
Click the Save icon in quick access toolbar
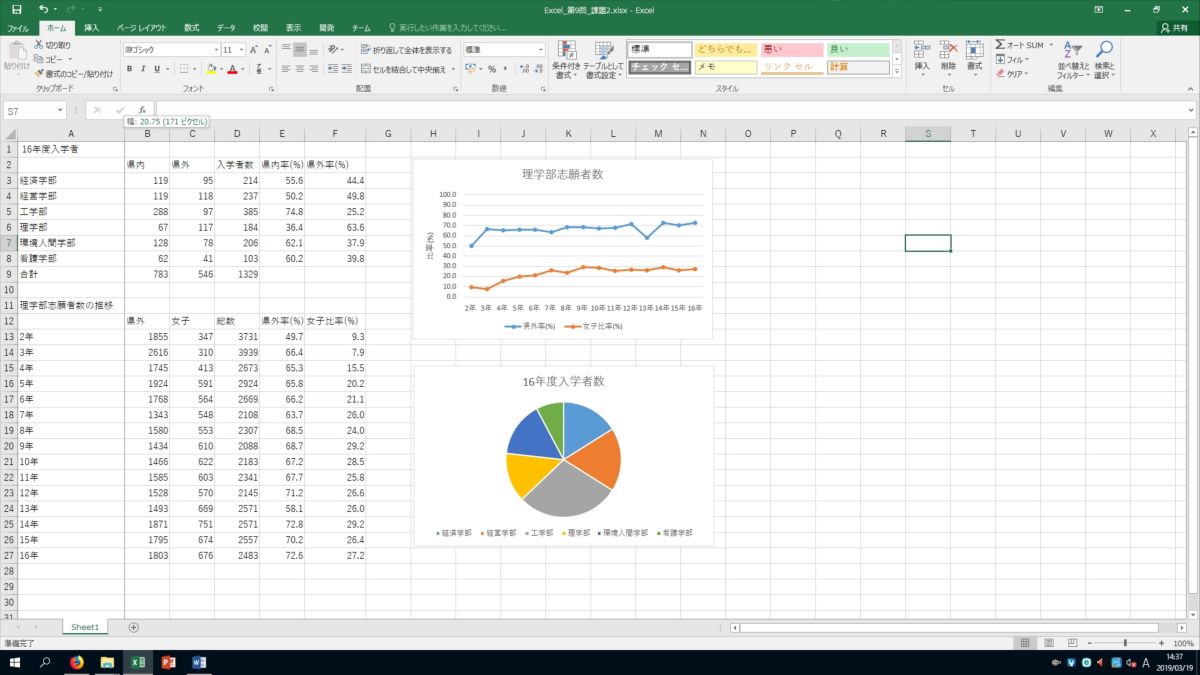pyautogui.click(x=16, y=9)
